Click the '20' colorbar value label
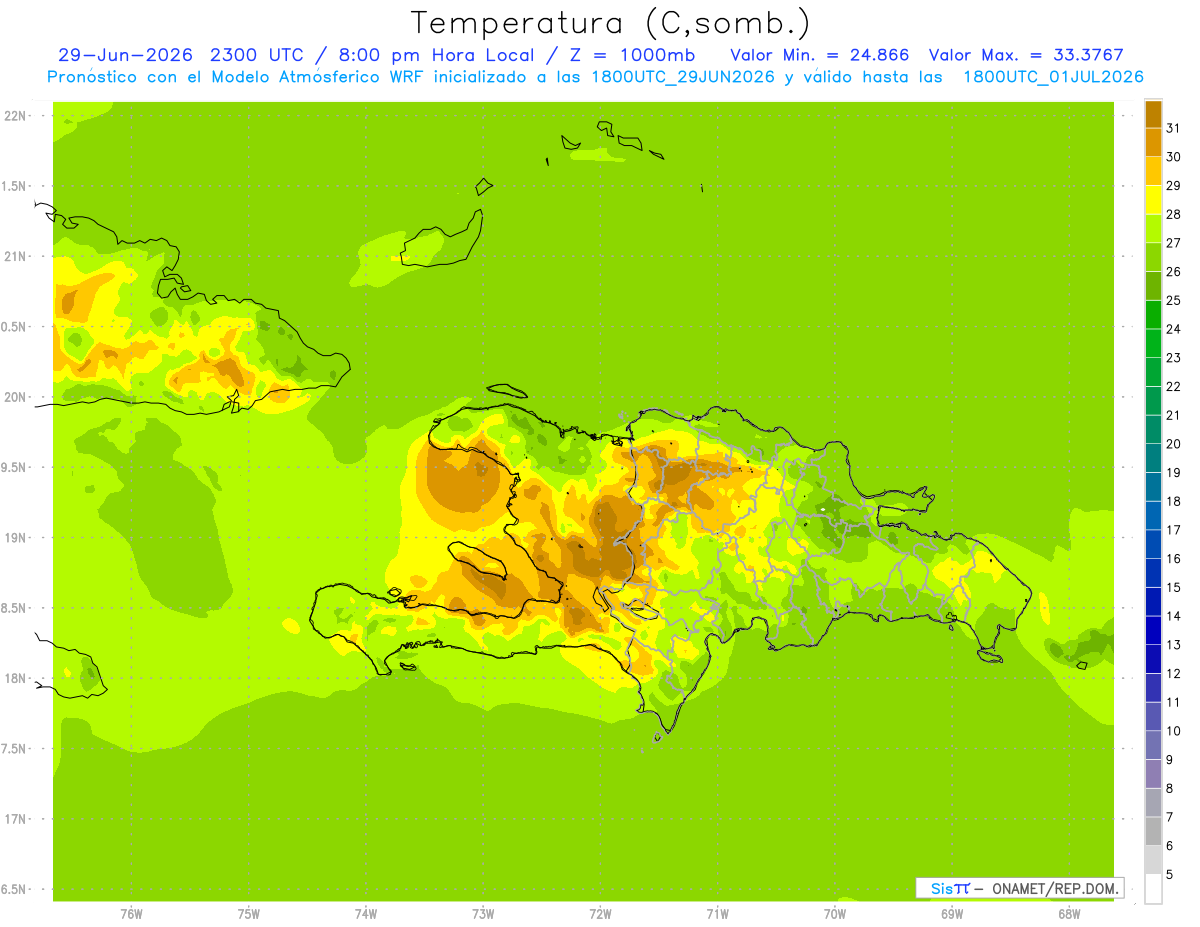Image resolution: width=1200 pixels, height=927 pixels. 1173,444
